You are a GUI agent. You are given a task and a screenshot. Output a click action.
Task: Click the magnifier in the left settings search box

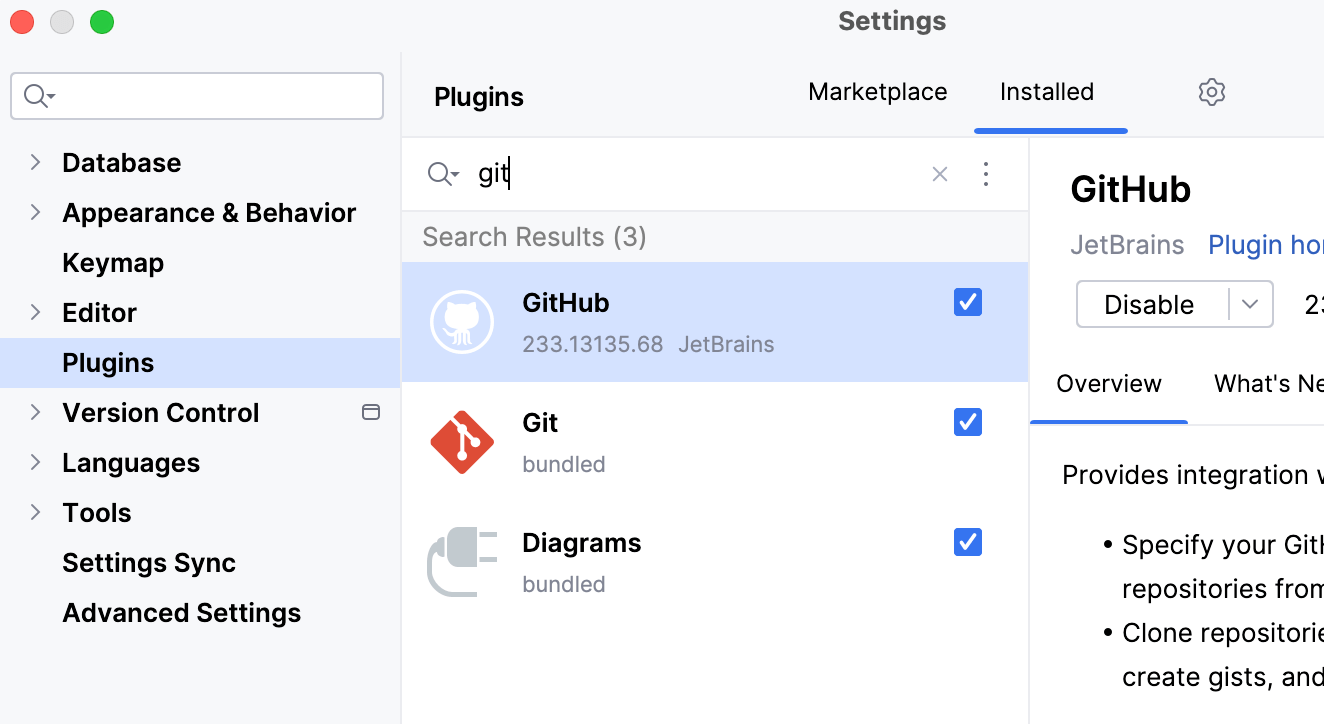tap(36, 95)
